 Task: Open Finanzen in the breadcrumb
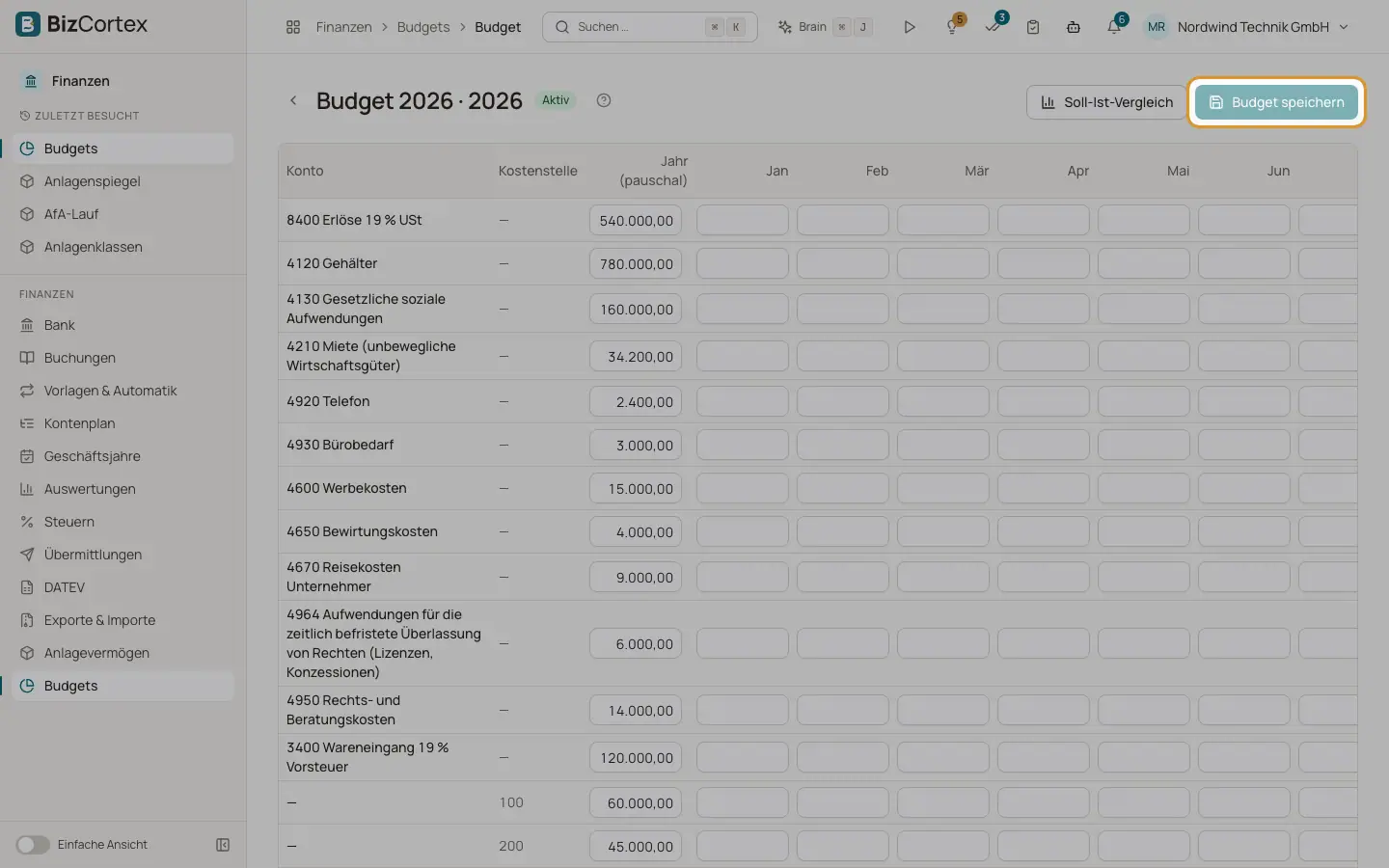click(x=343, y=27)
